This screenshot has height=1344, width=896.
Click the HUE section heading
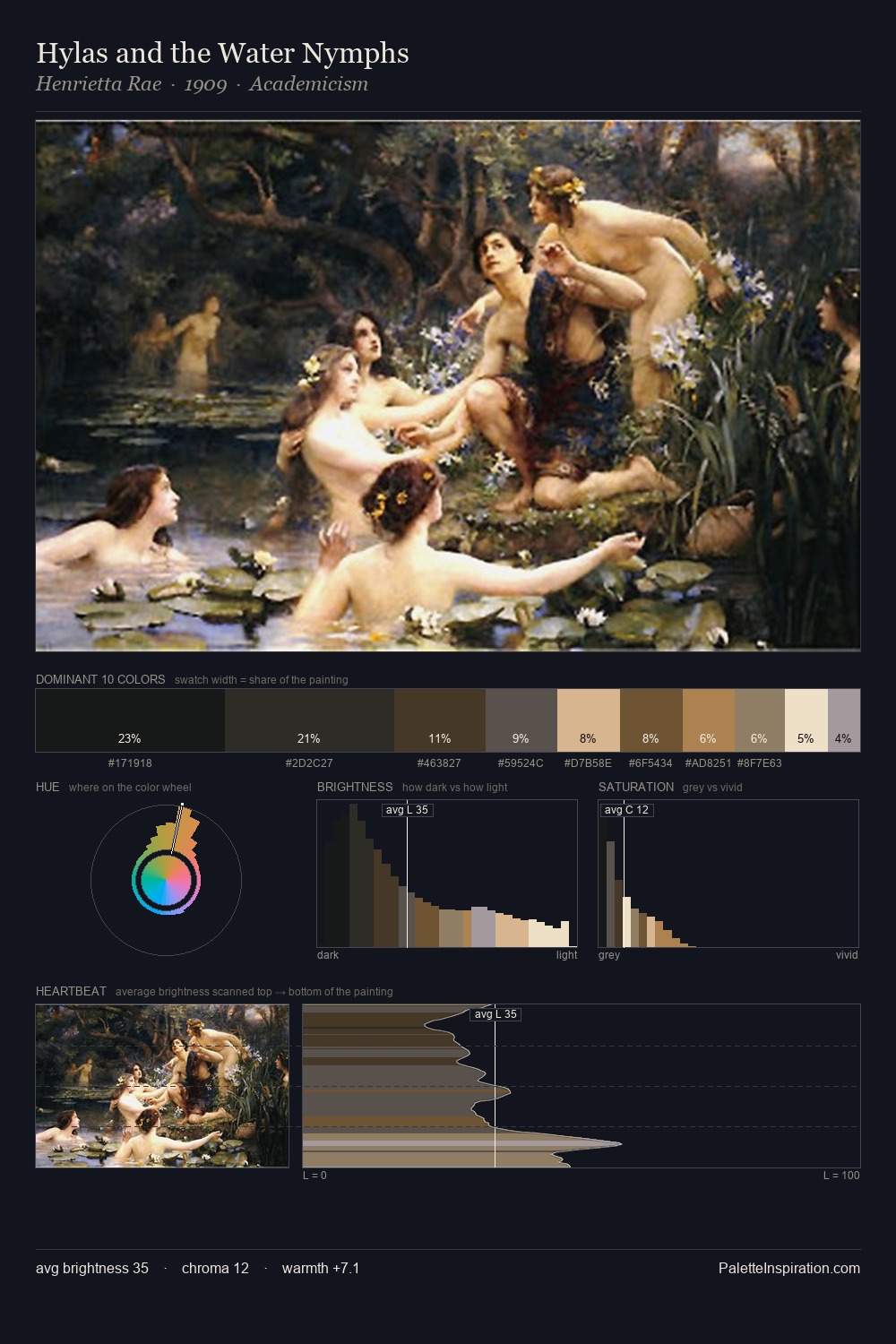(x=47, y=787)
